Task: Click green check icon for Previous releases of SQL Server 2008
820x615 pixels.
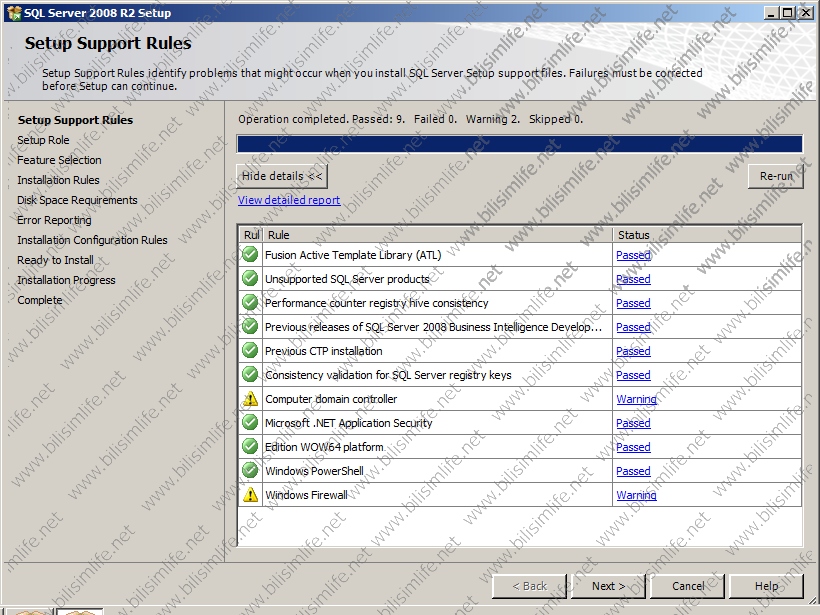Action: click(x=250, y=327)
